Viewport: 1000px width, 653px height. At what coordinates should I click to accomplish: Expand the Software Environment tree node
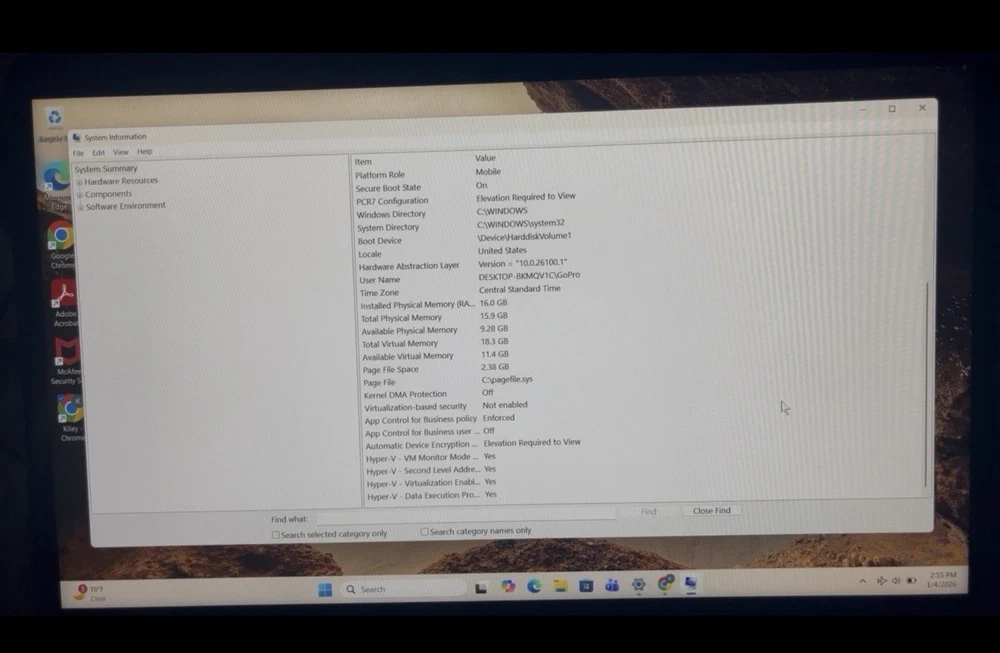point(80,207)
